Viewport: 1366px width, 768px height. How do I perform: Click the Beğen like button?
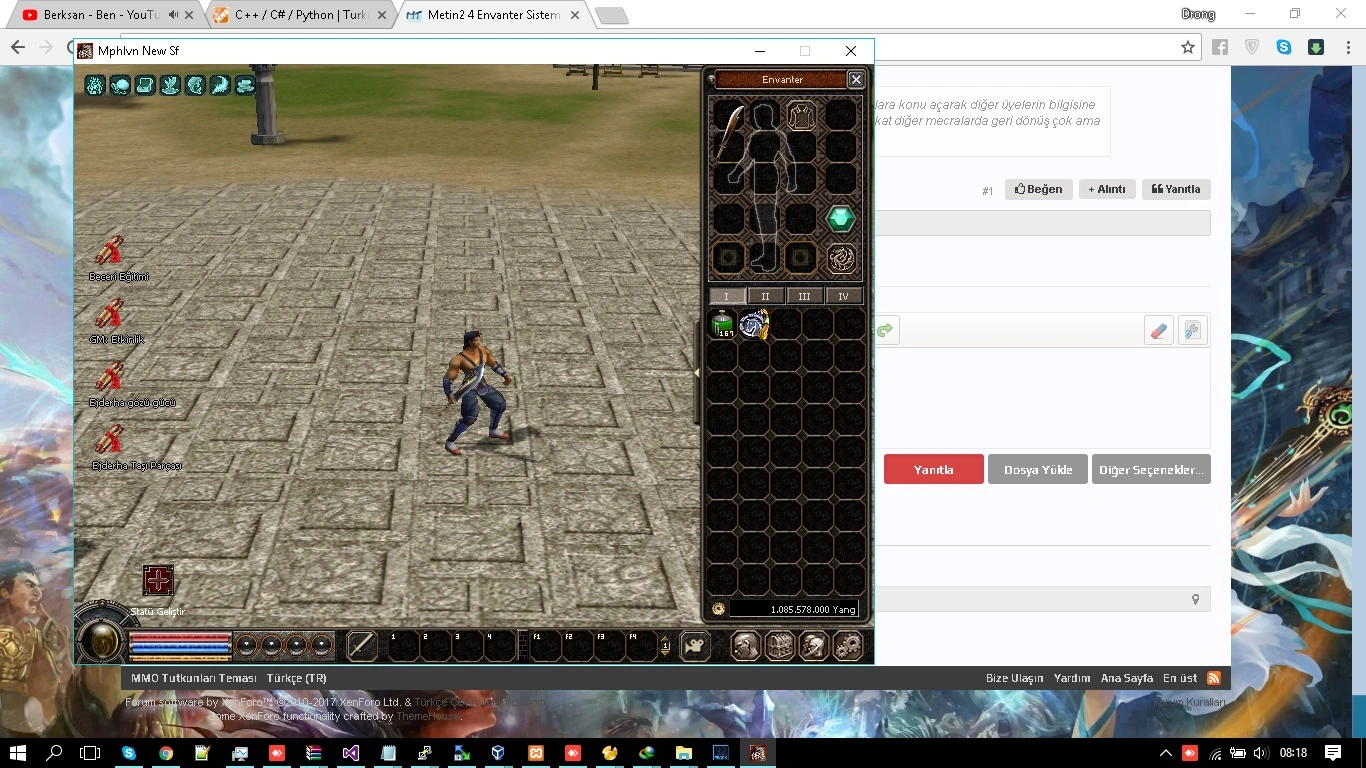[x=1039, y=189]
